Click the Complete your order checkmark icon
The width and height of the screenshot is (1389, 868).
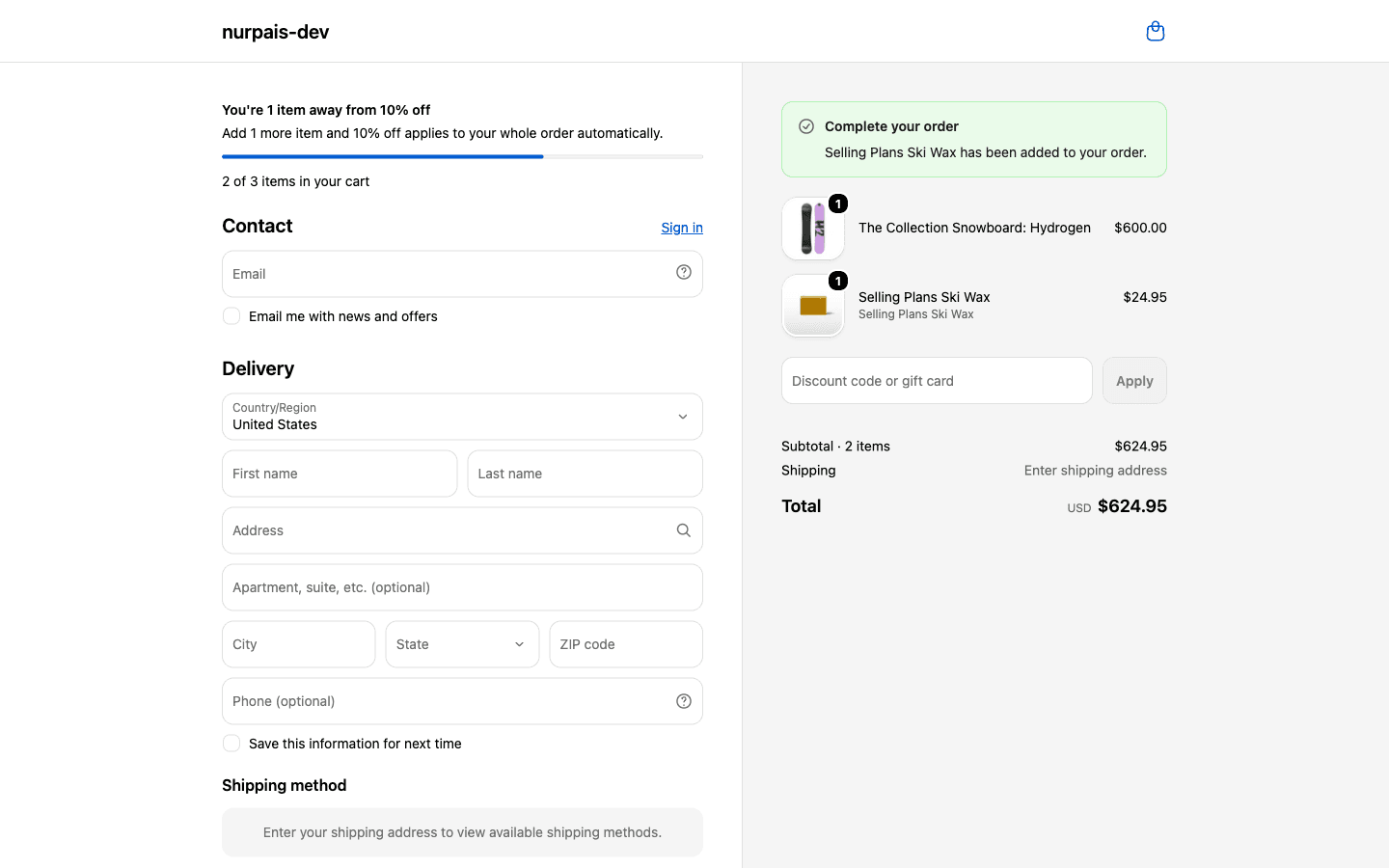[x=806, y=126]
